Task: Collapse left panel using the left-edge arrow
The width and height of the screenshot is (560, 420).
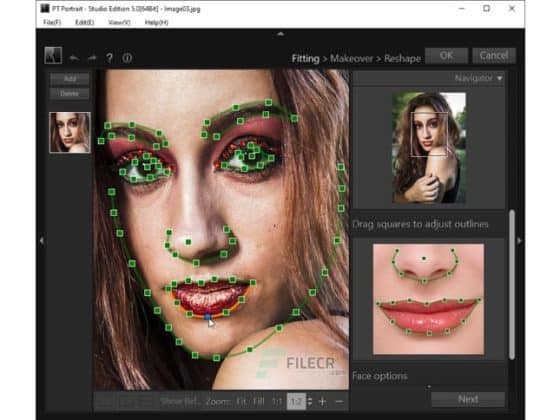Action: [x=41, y=241]
